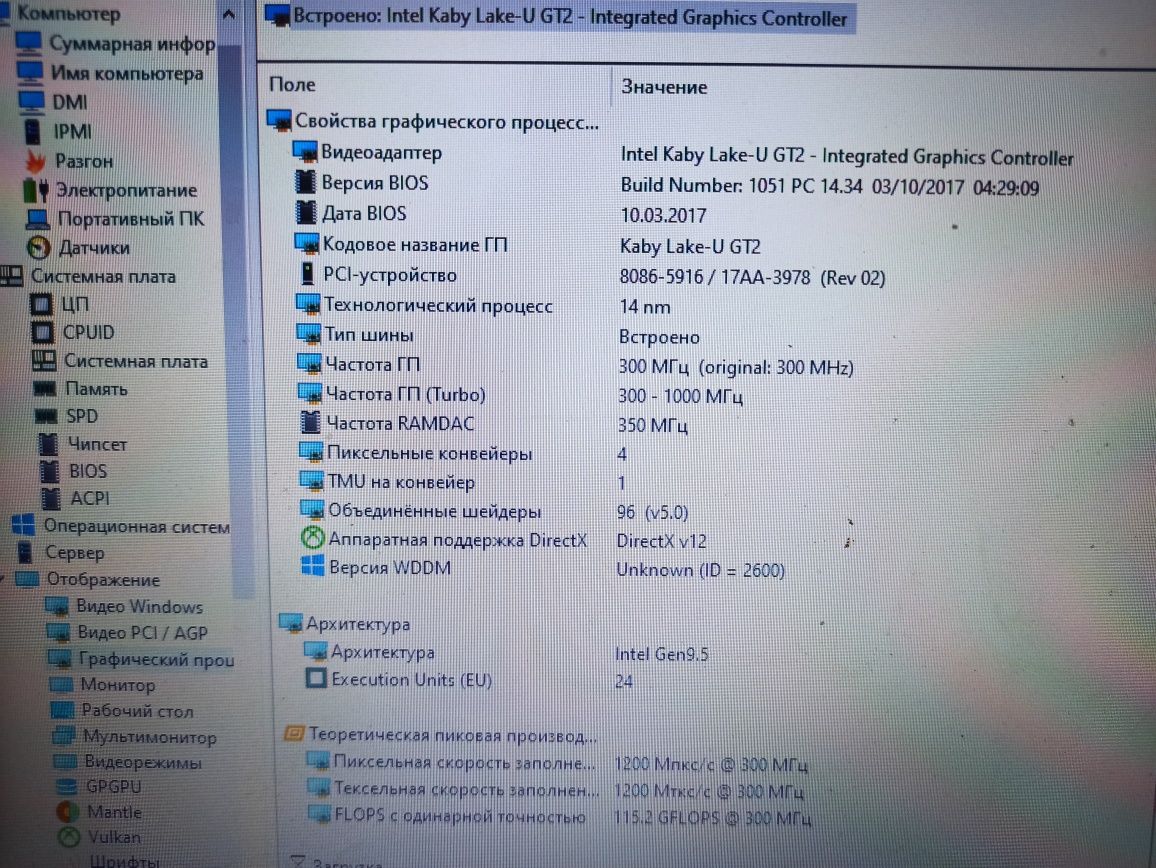Click the Мультимонитор icon

(x=65, y=737)
